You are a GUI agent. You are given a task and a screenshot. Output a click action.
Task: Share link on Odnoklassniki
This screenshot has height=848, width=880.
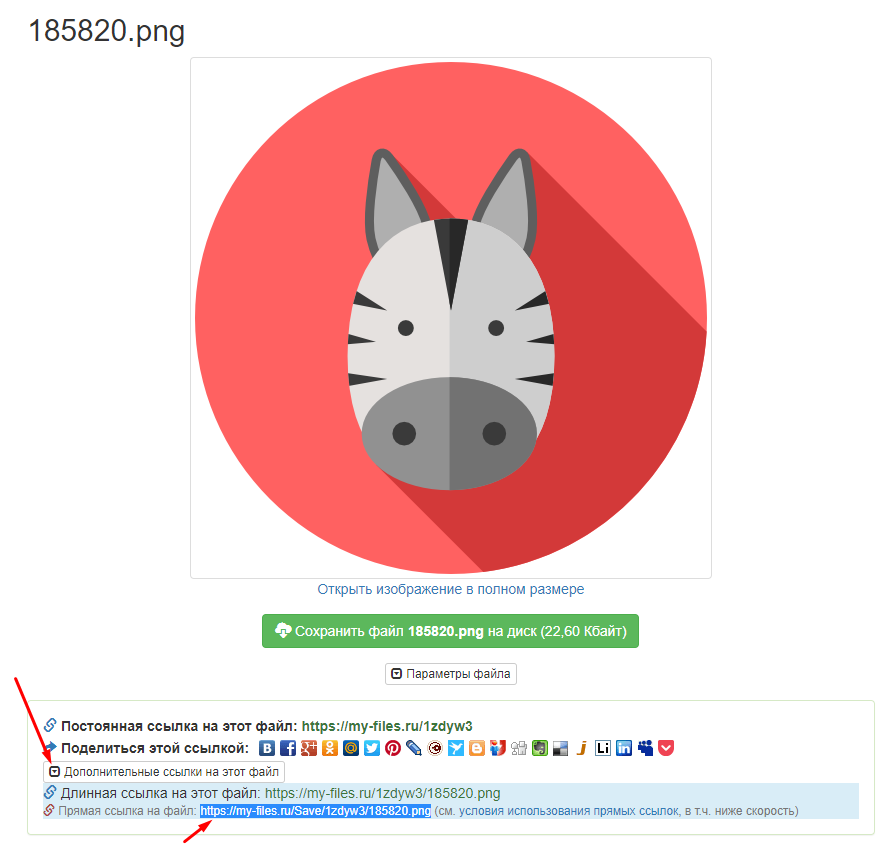point(330,748)
